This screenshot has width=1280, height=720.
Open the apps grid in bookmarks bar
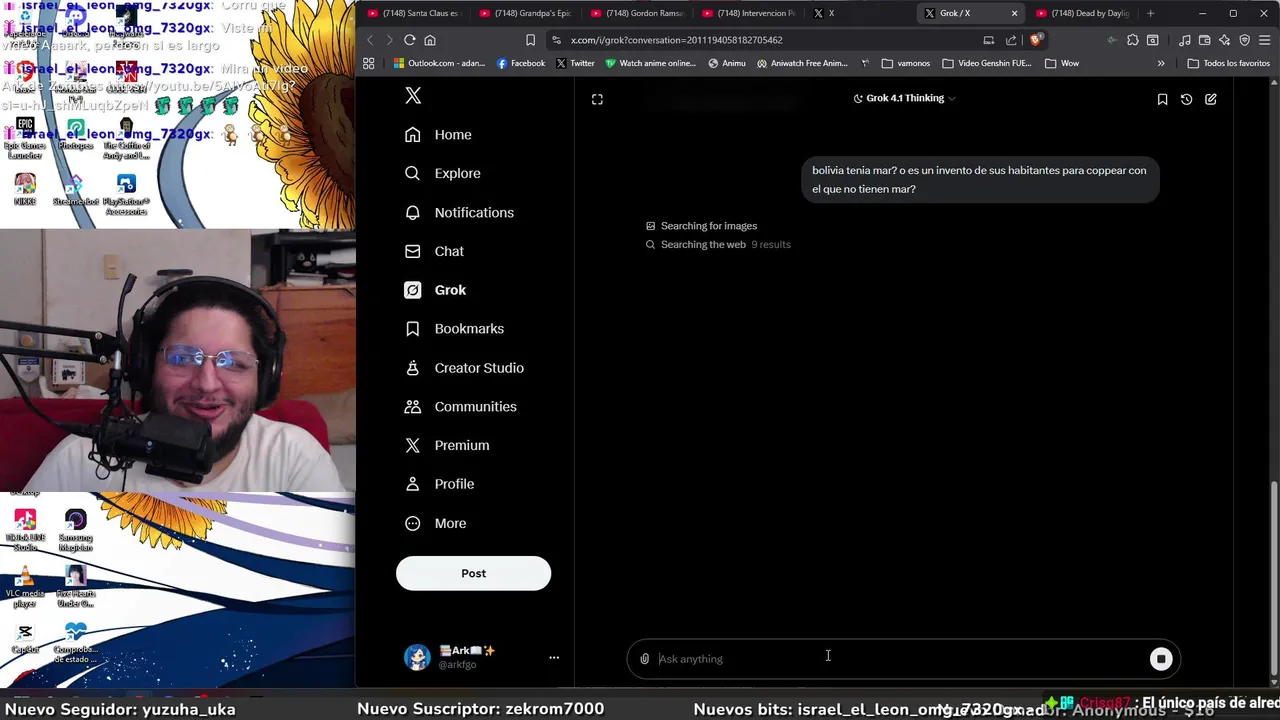point(369,63)
